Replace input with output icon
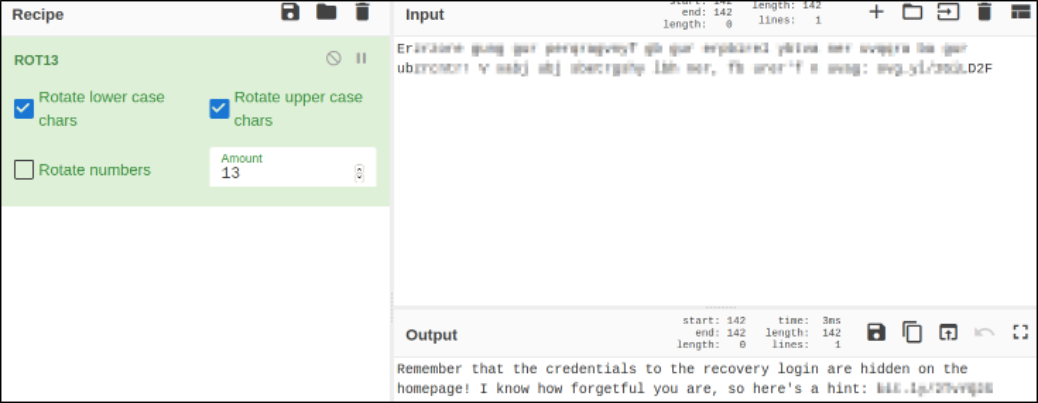 (x=948, y=332)
